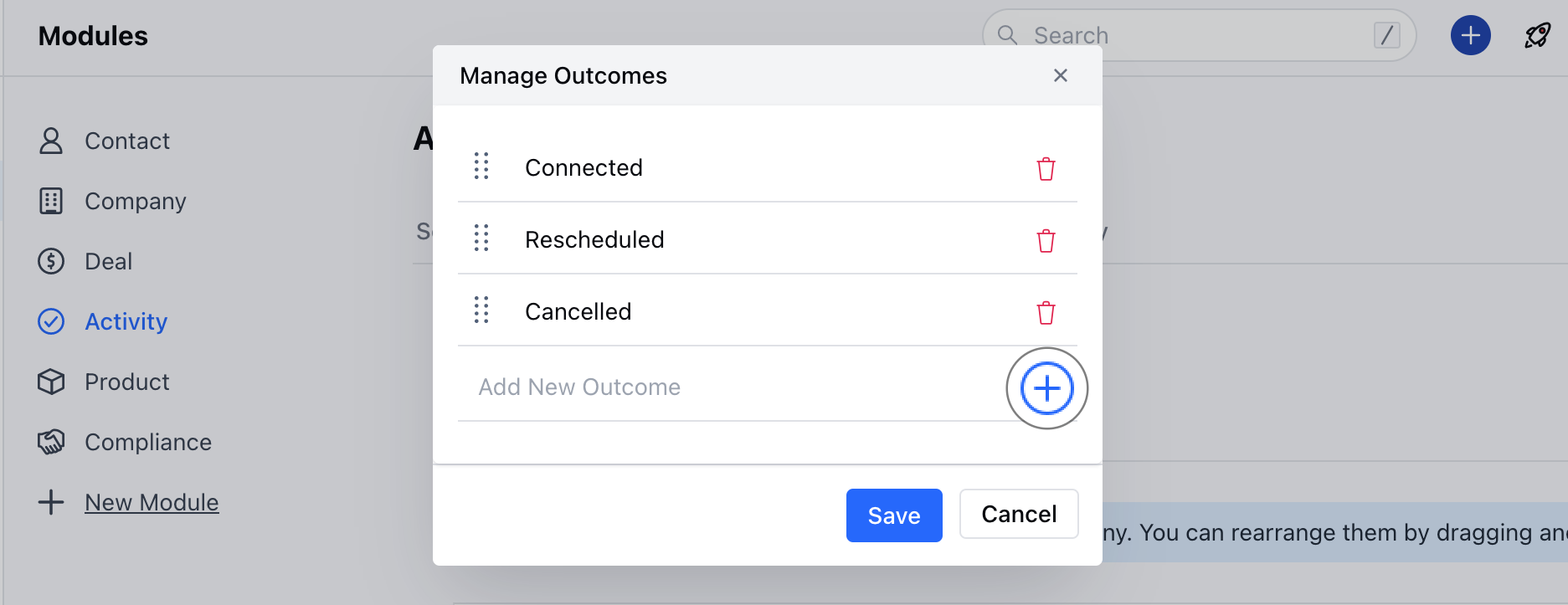The width and height of the screenshot is (1568, 605).
Task: Select the Activity checkmark icon
Action: (51, 321)
